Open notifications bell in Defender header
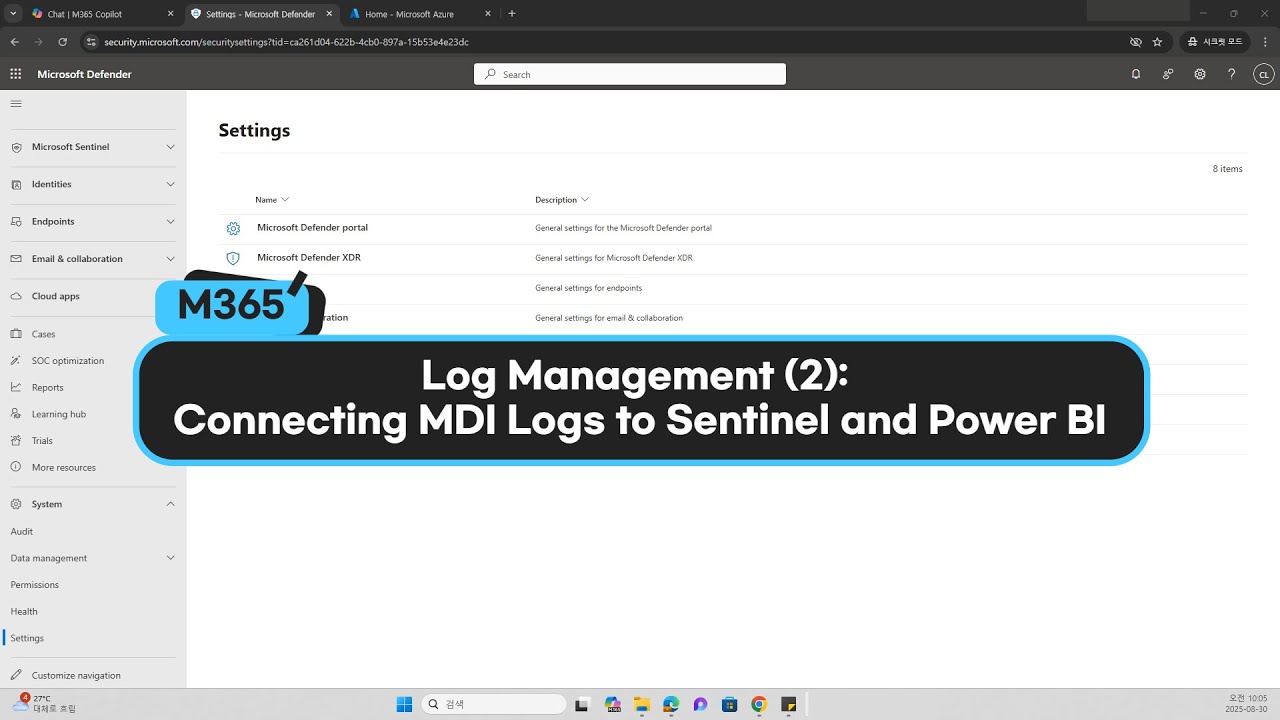 coord(1136,74)
